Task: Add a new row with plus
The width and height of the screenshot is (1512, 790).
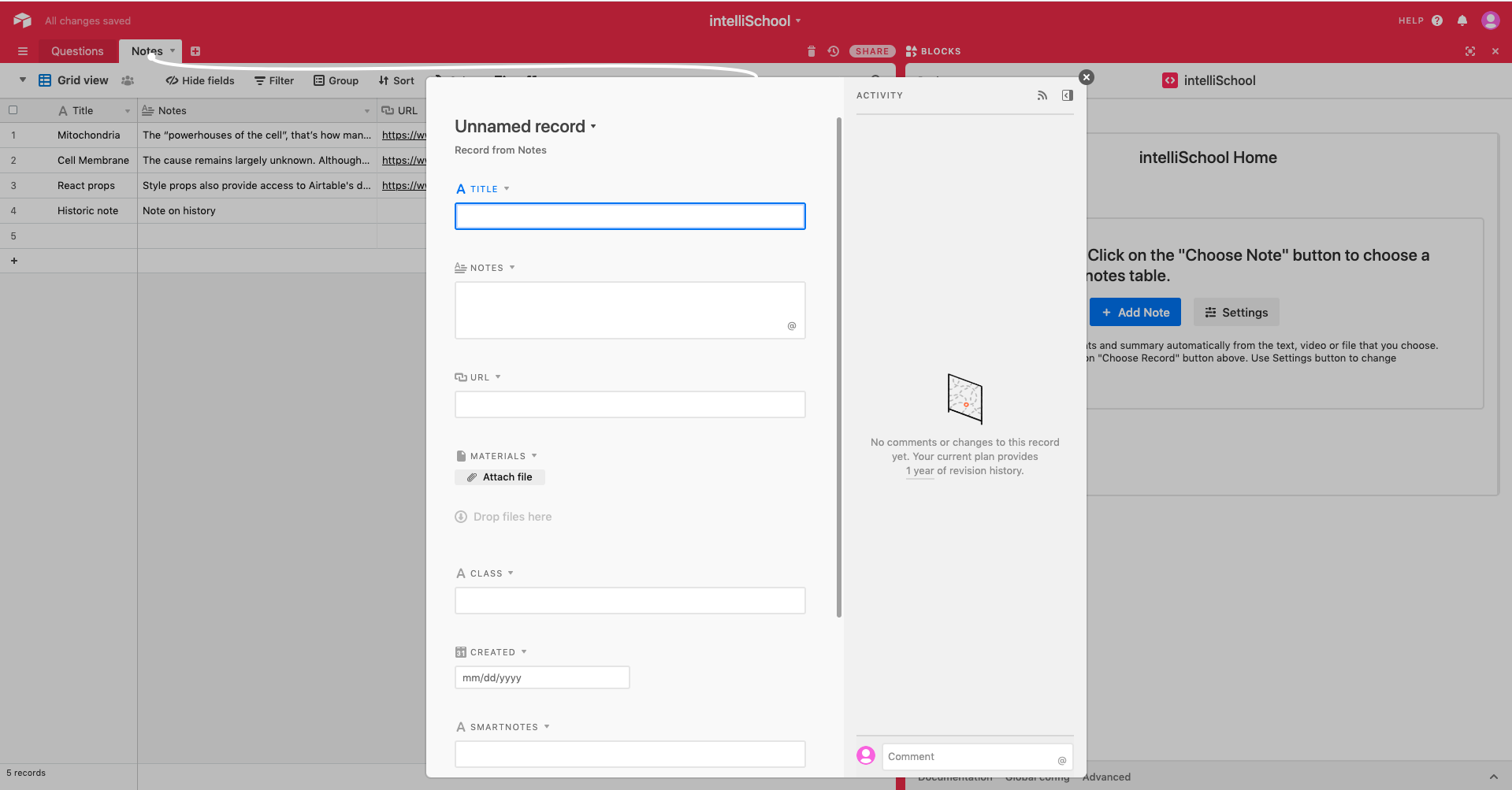Action: point(14,261)
